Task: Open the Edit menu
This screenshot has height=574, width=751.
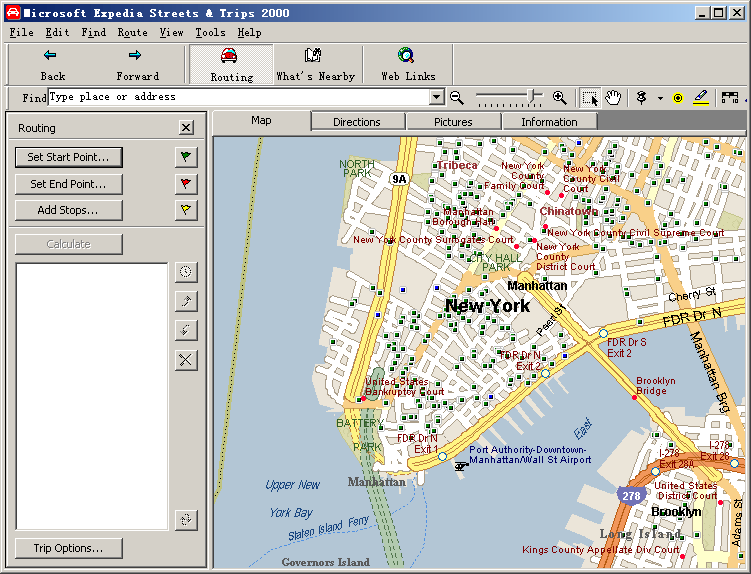Action: [x=57, y=33]
